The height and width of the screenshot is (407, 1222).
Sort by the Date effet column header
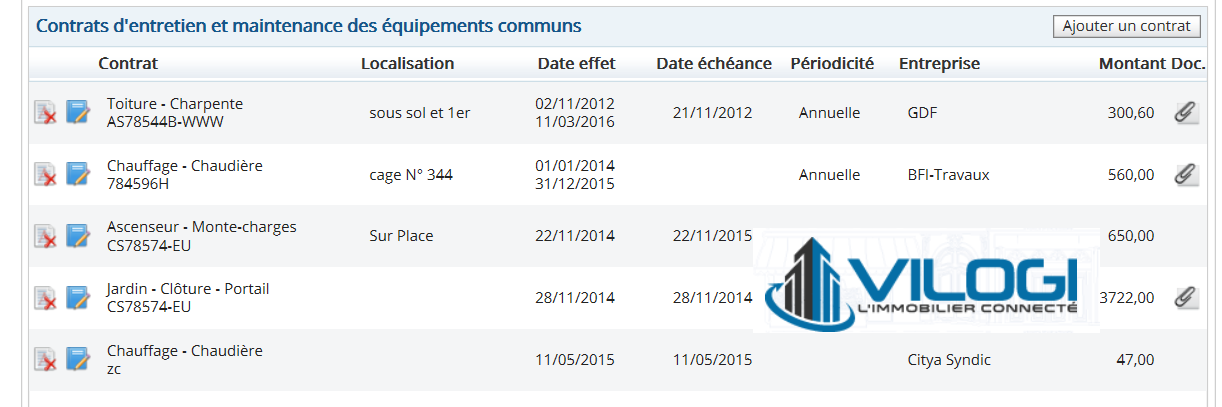(576, 63)
